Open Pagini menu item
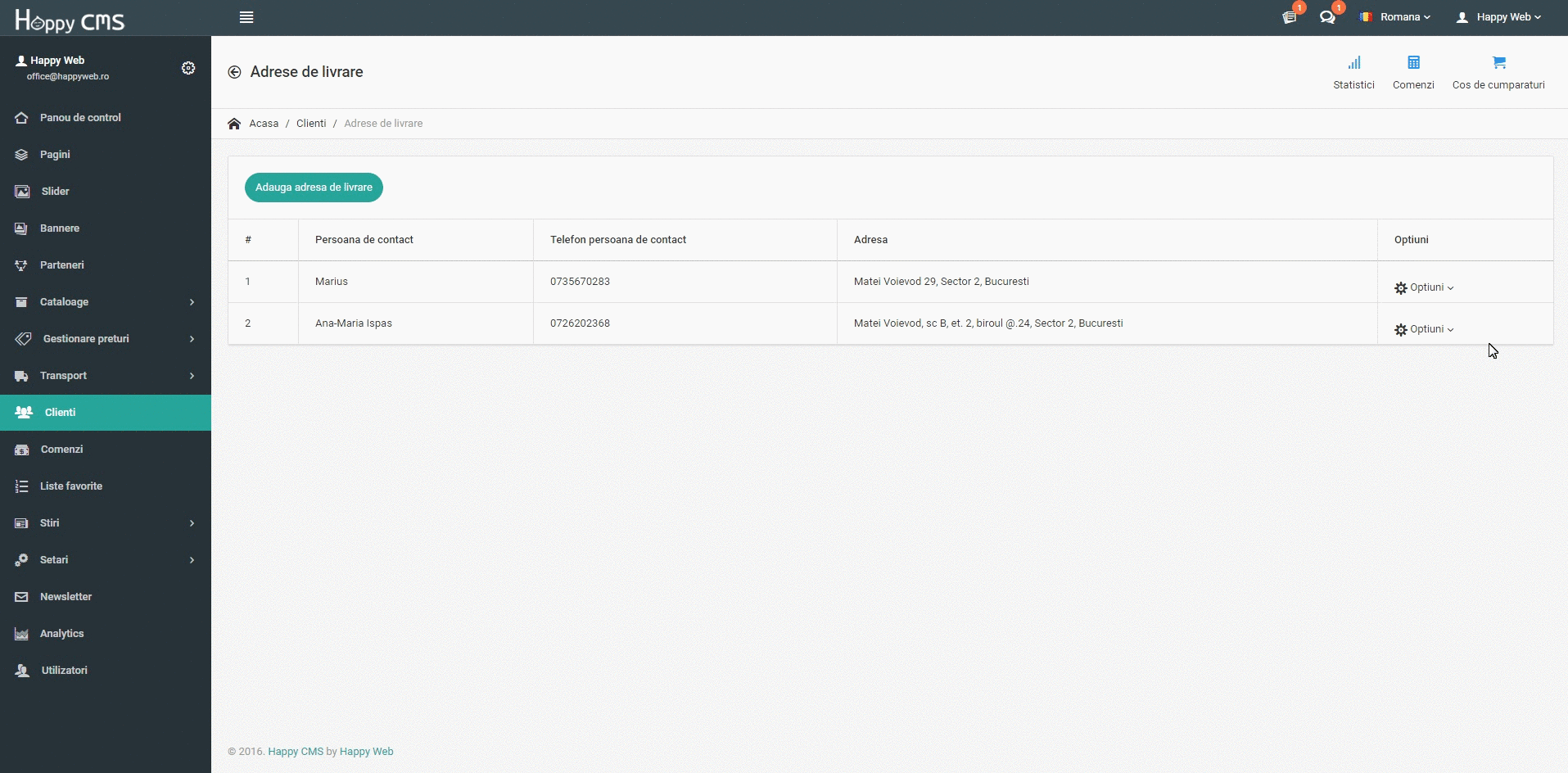 coord(106,155)
